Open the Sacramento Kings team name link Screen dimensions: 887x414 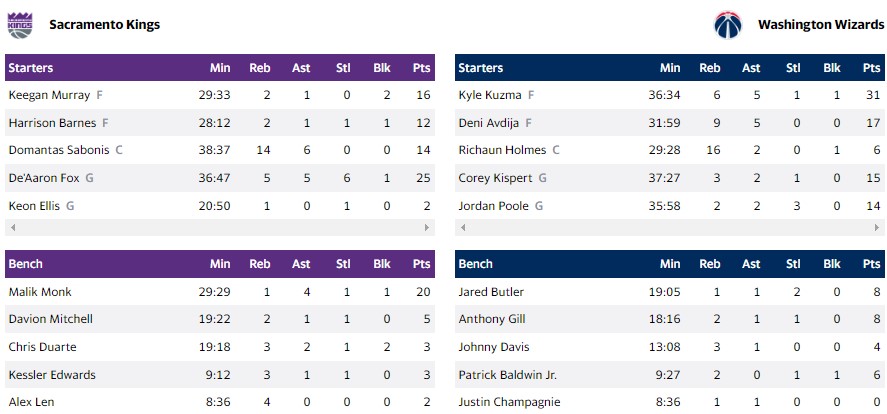[104, 24]
